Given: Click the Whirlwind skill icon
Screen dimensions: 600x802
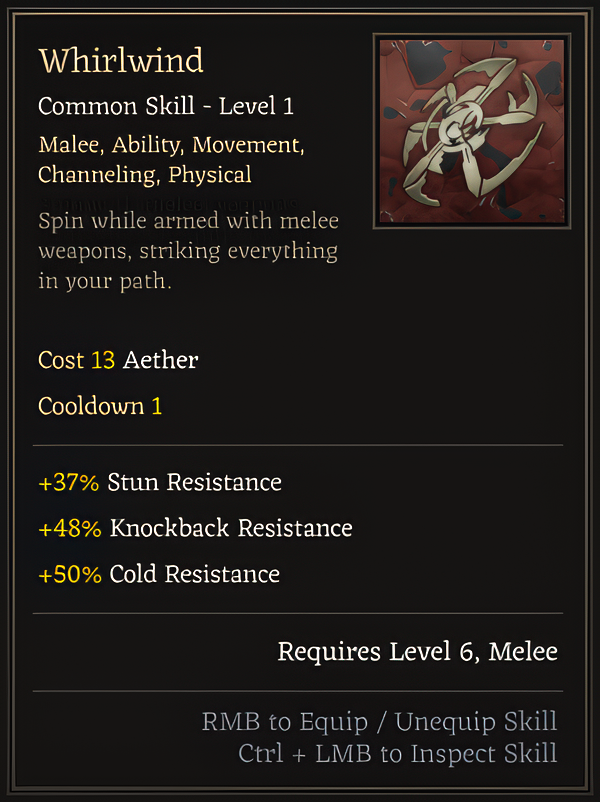Looking at the screenshot, I should [472, 131].
